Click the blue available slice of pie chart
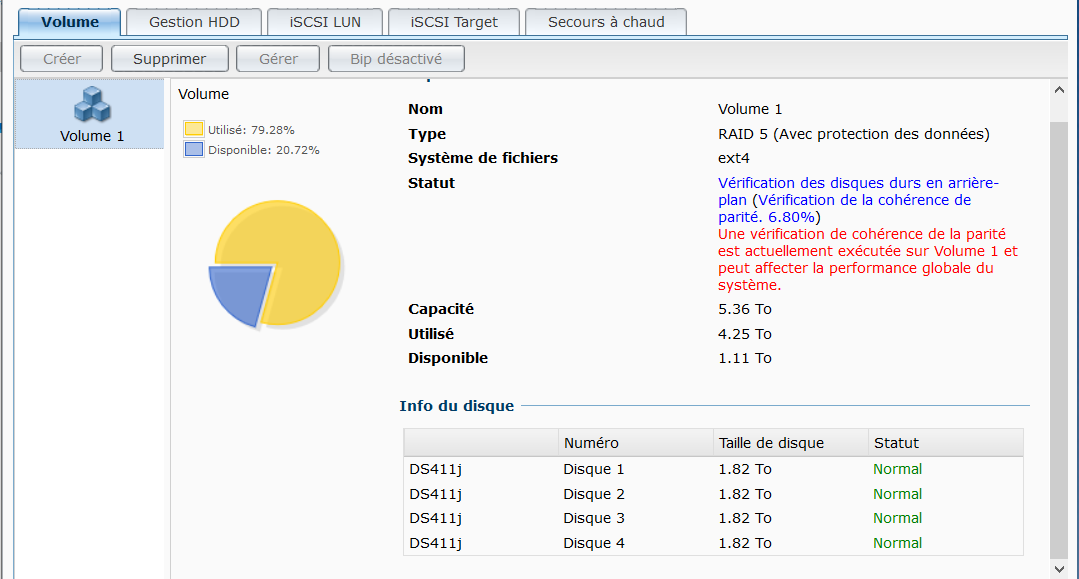Screen dimensions: 1079x579 (x=237, y=293)
